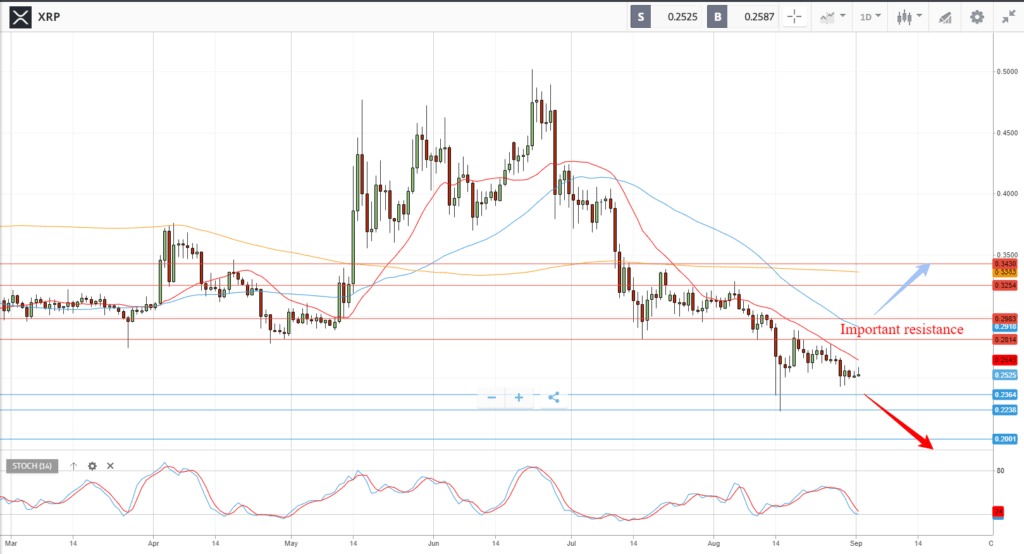This screenshot has height=554, width=1024.
Task: Click the collapse chart arrows icon
Action: point(1008,17)
